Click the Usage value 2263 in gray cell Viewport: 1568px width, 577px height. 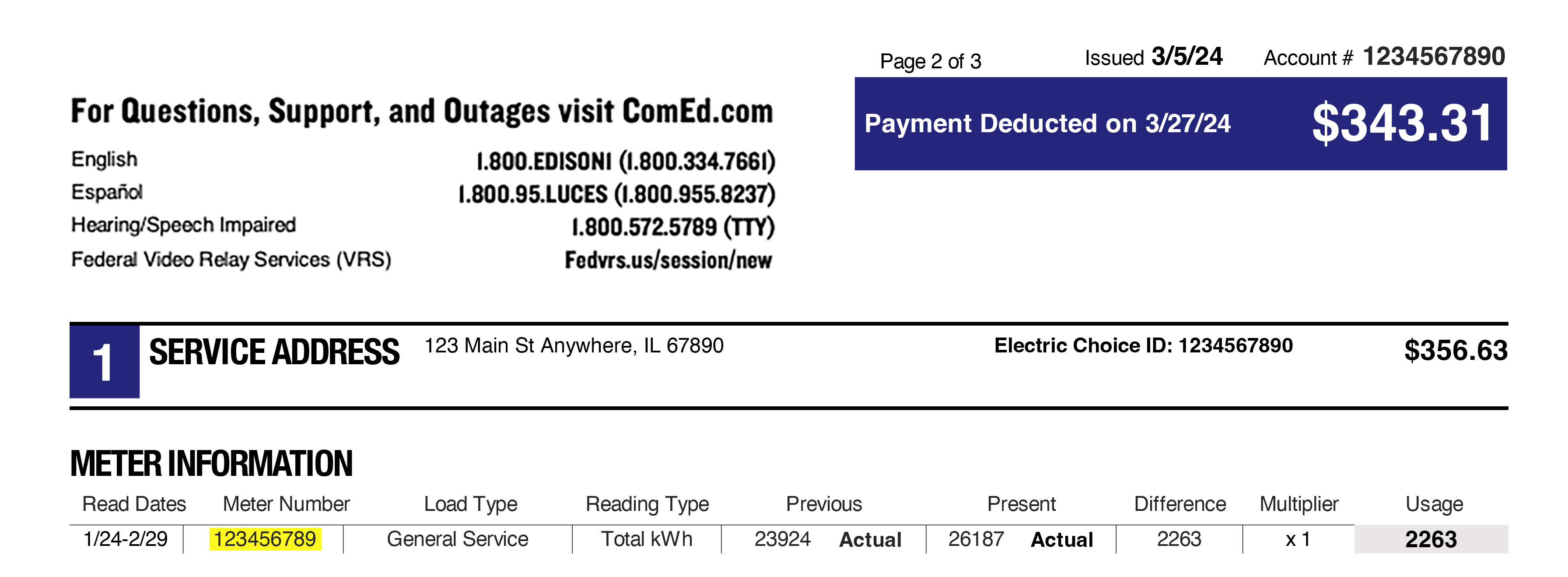pyautogui.click(x=1431, y=539)
